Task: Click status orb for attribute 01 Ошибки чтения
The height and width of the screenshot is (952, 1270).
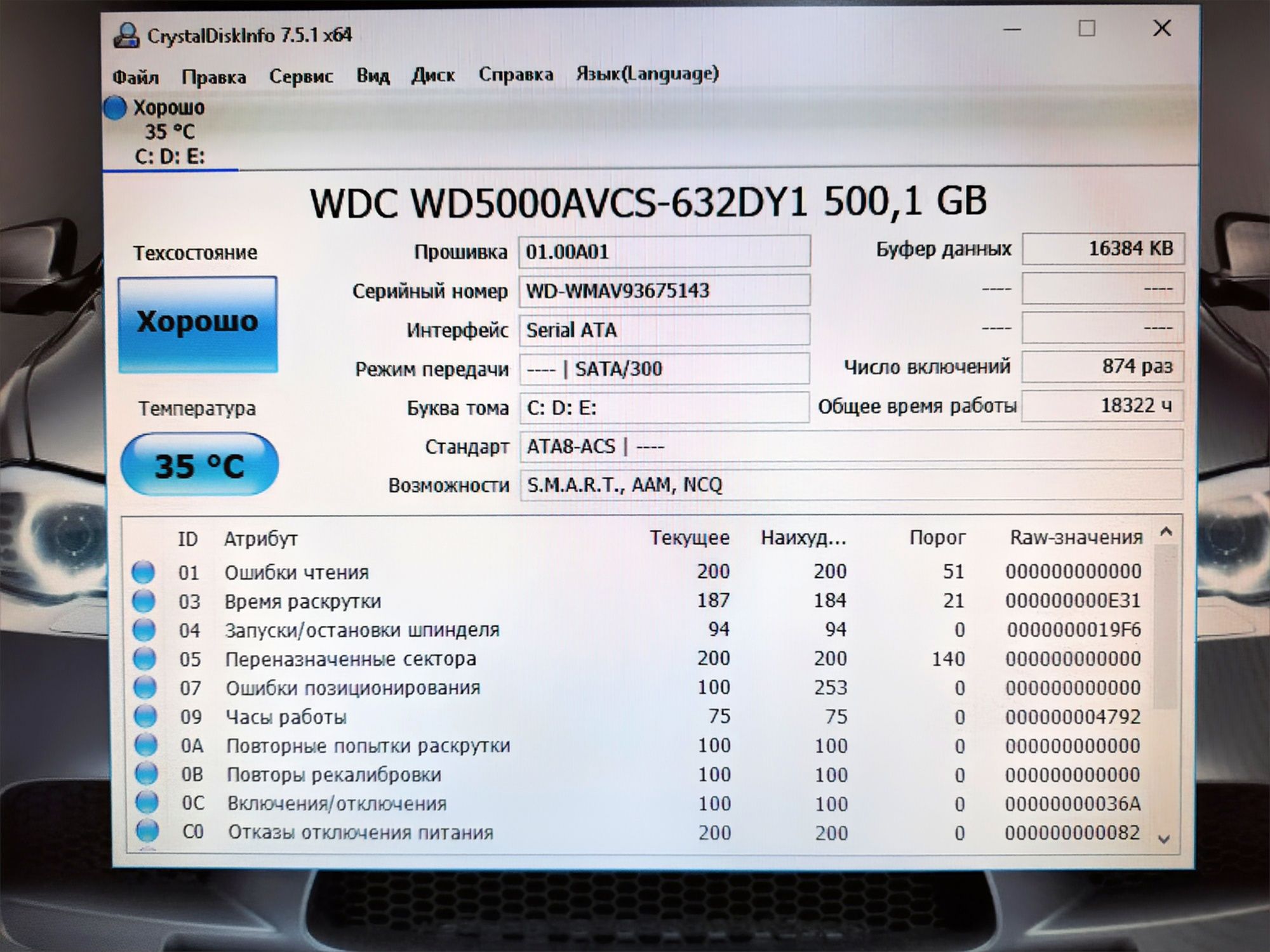Action: click(144, 572)
